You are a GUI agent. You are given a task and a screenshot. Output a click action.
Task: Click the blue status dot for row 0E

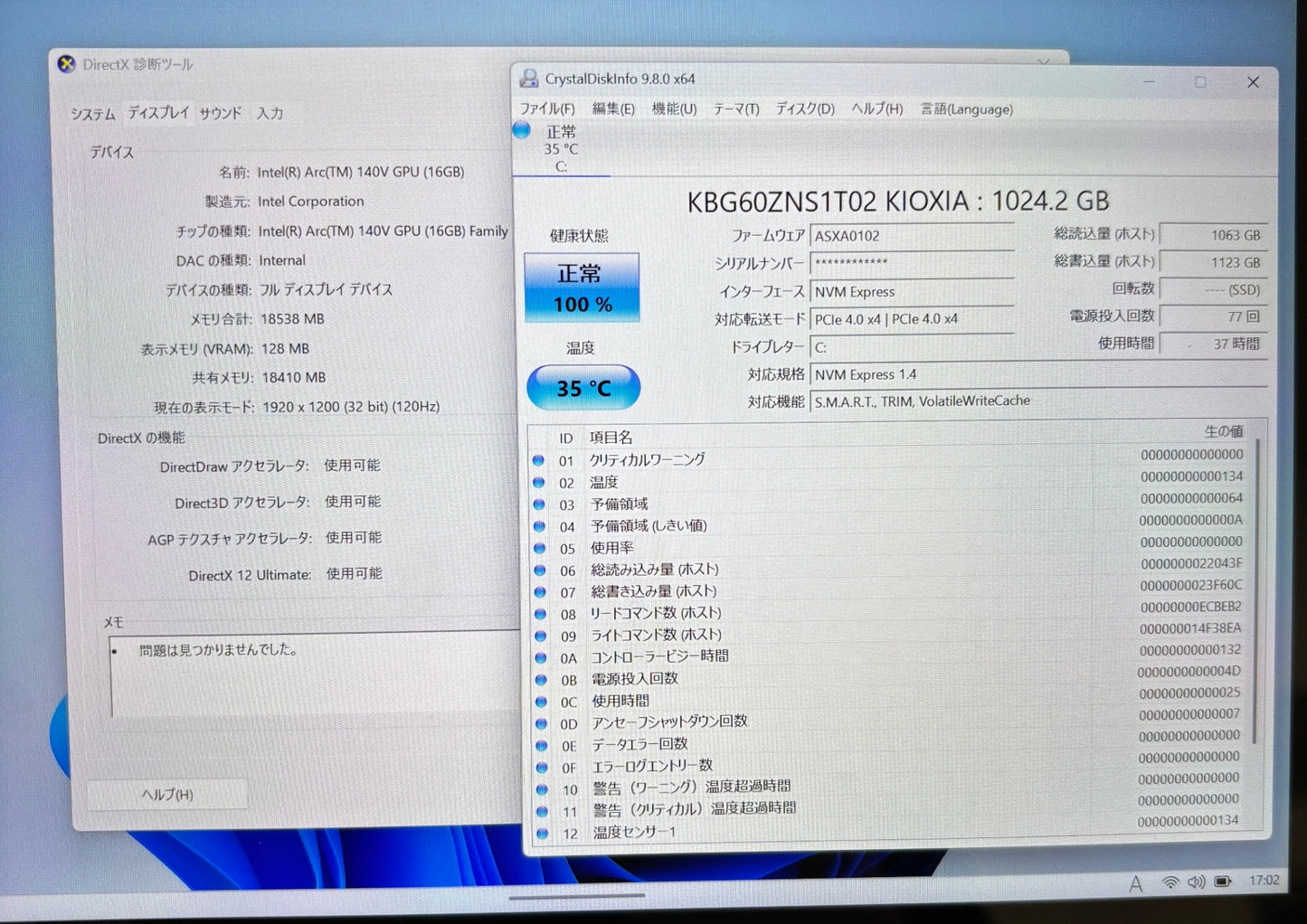click(x=542, y=746)
